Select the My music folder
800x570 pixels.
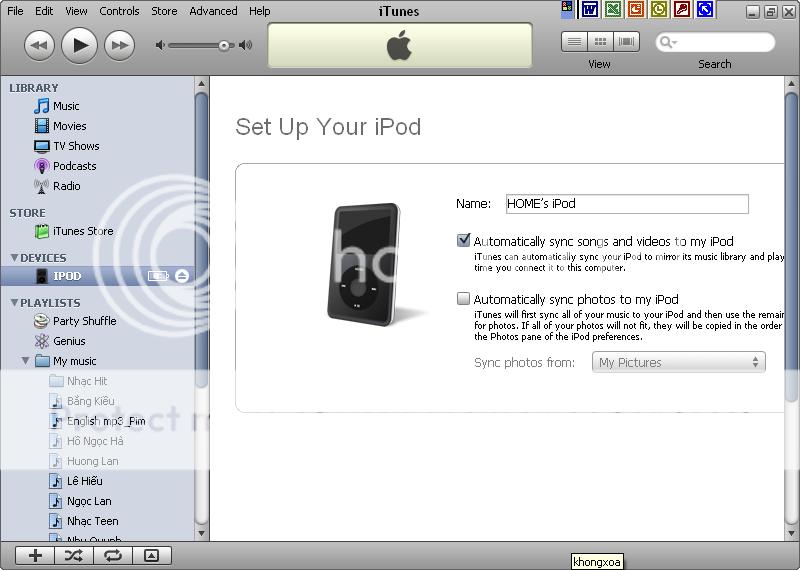pyautogui.click(x=74, y=361)
